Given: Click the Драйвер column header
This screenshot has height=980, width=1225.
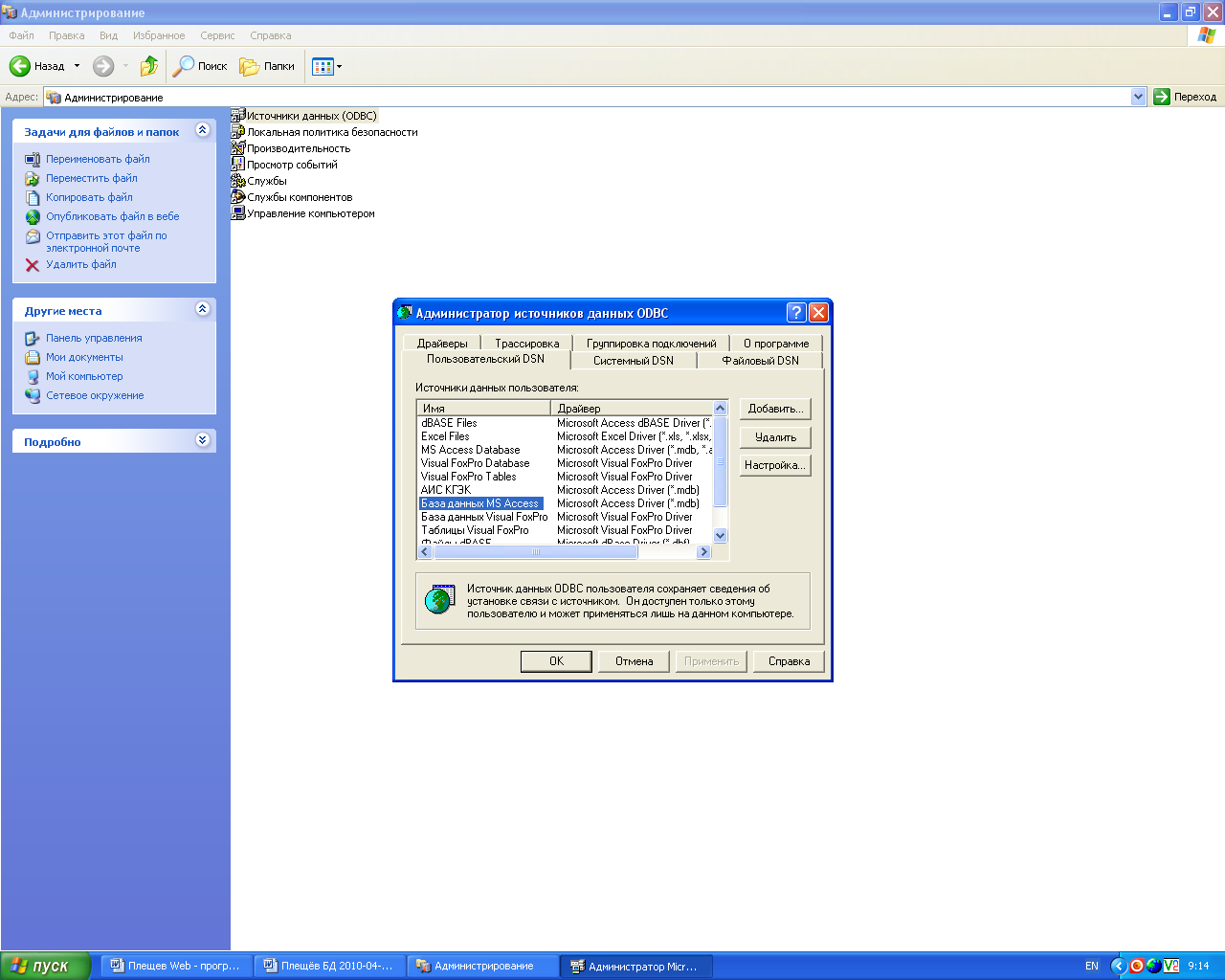Looking at the screenshot, I should pyautogui.click(x=633, y=408).
